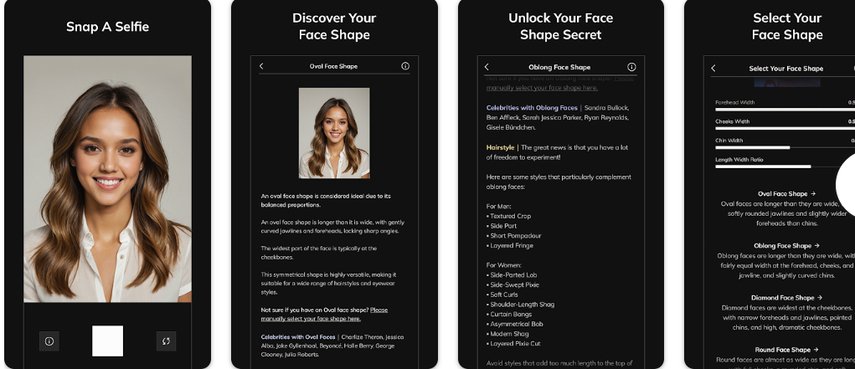
Task: Click 'Layered Pixie Cut' list item
Action: (513, 343)
